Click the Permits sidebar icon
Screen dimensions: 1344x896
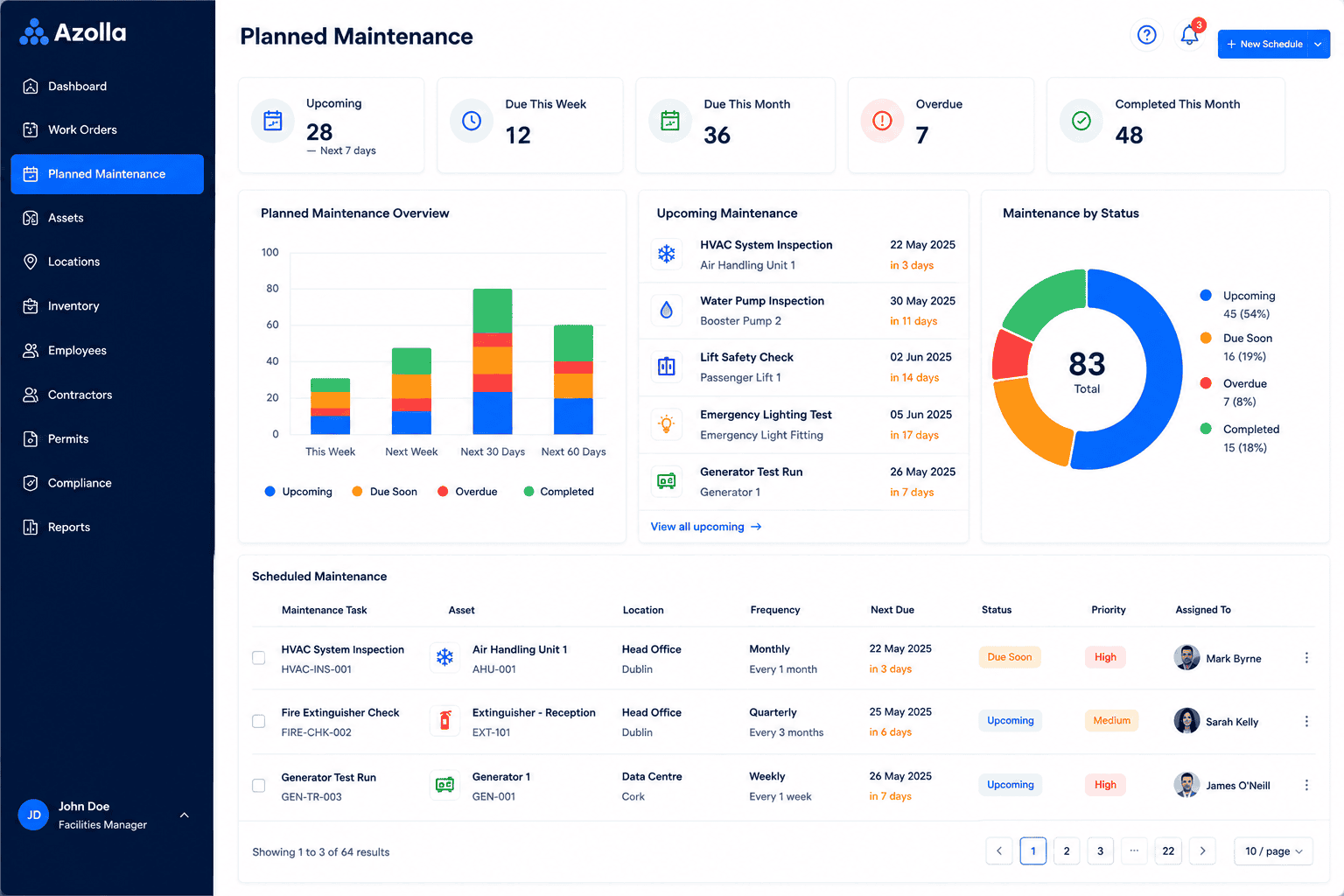click(x=31, y=438)
